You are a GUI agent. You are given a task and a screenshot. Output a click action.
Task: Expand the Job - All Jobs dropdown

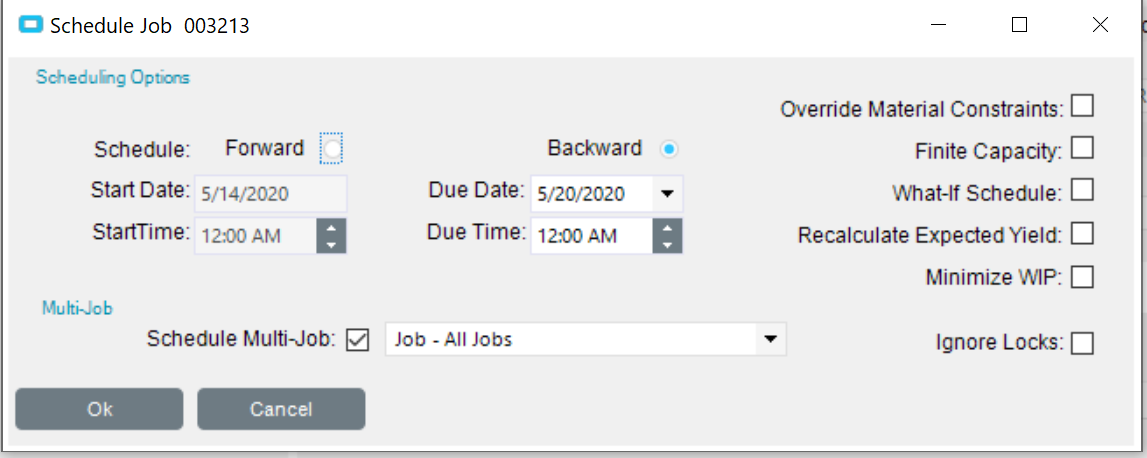pyautogui.click(x=770, y=339)
